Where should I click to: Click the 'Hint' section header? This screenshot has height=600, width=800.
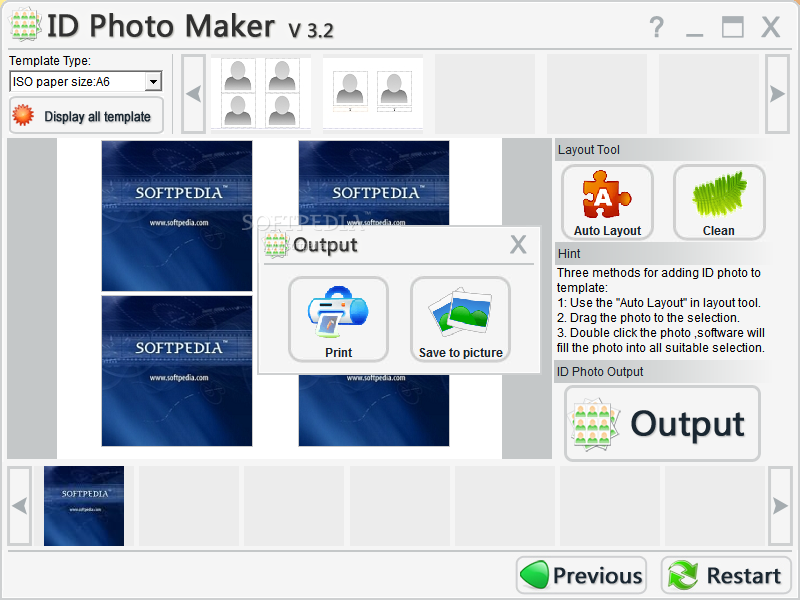(x=569, y=254)
